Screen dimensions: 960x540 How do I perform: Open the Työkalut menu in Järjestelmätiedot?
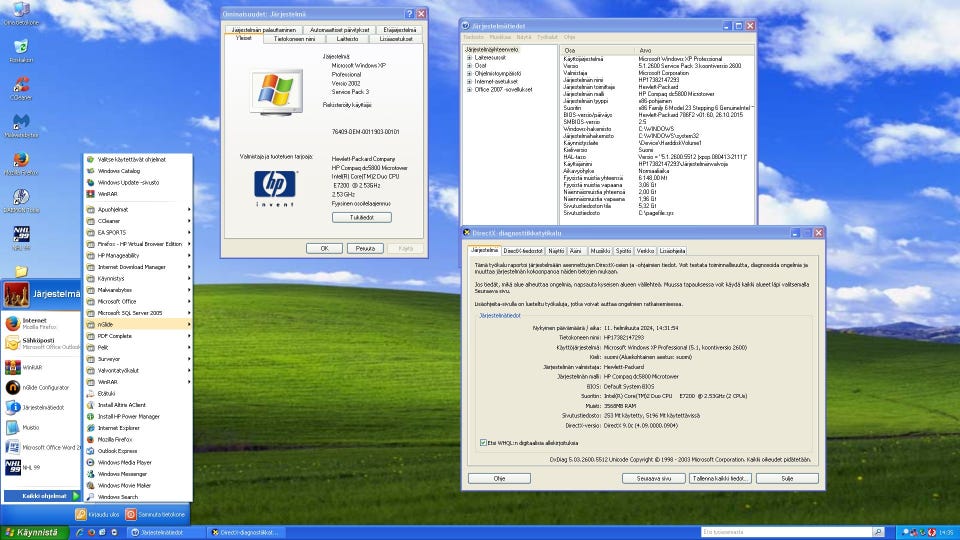[547, 36]
